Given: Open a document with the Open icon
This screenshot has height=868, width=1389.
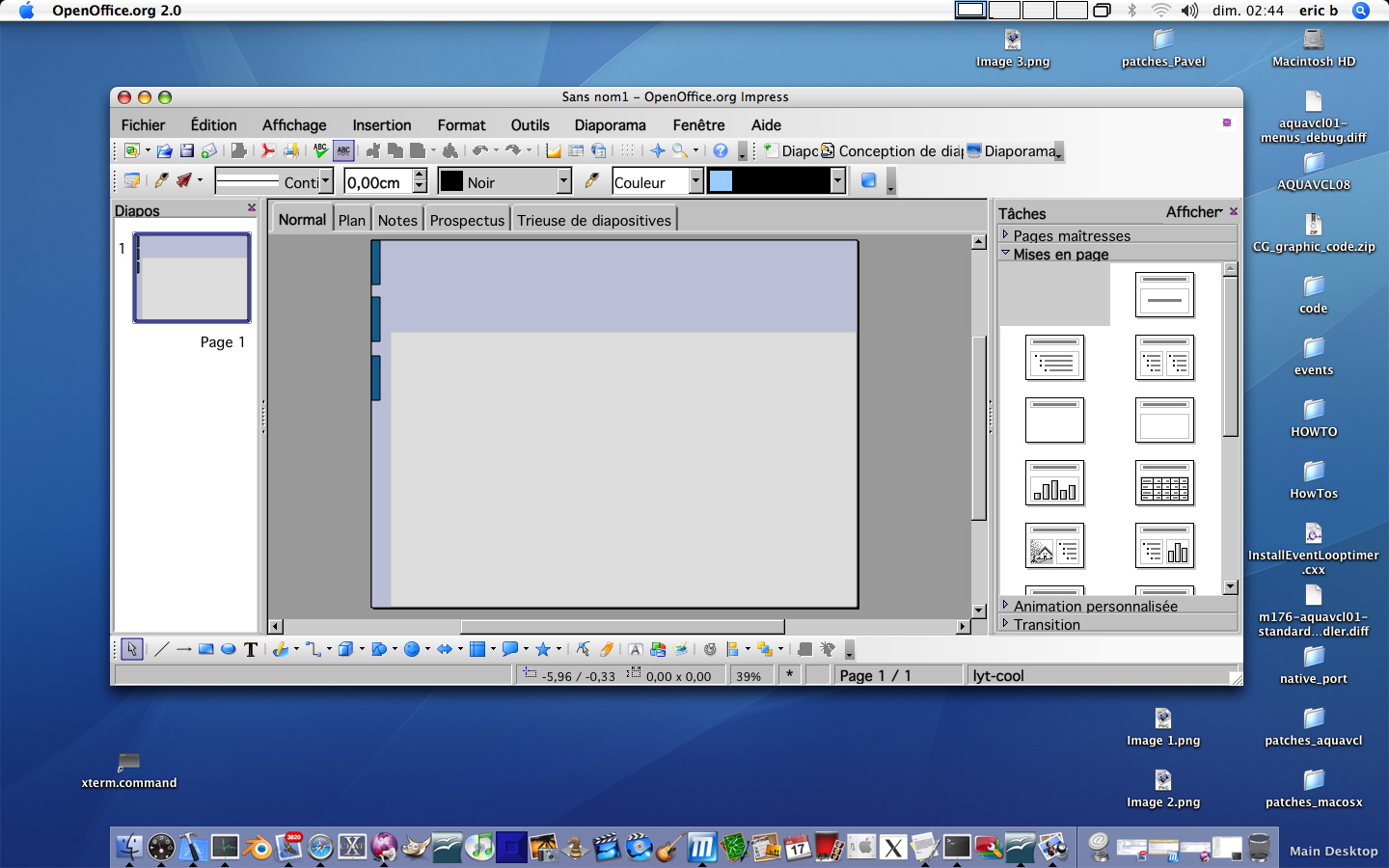Looking at the screenshot, I should point(164,150).
